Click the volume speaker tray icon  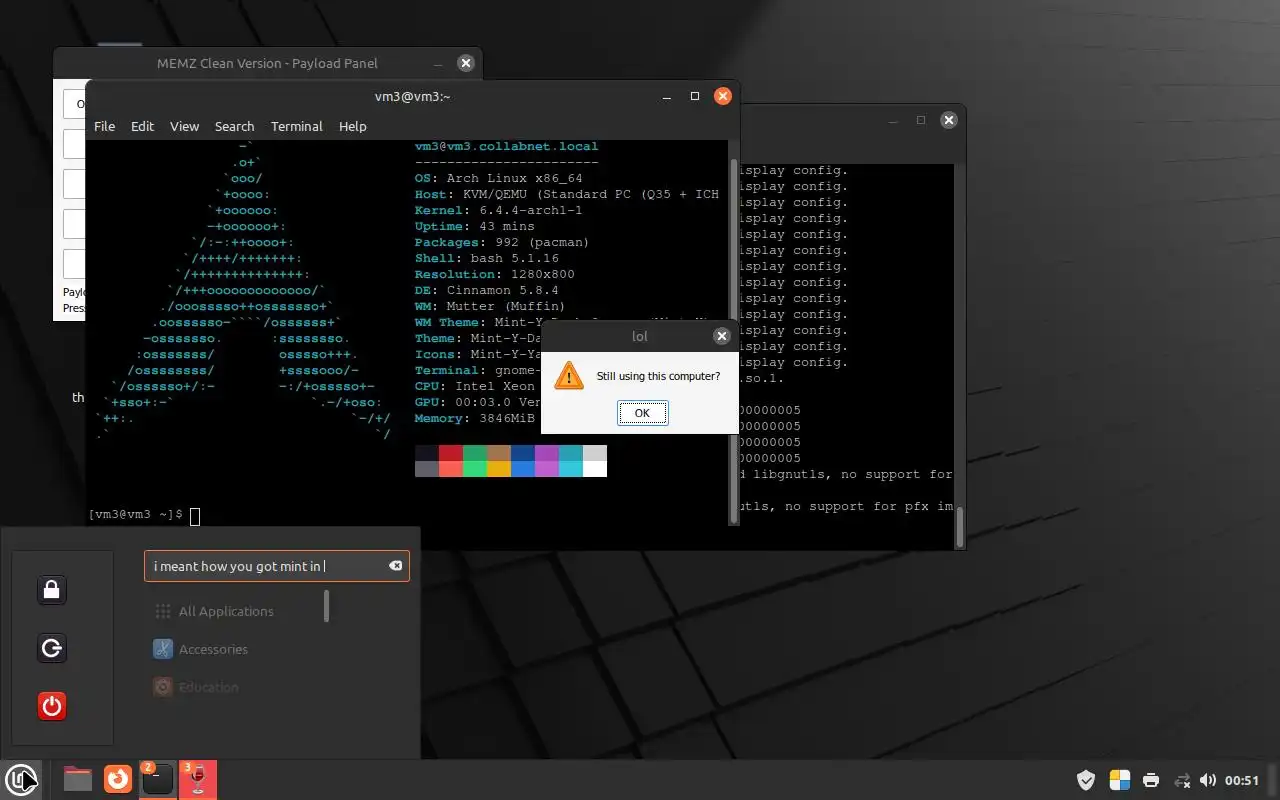(x=1207, y=780)
